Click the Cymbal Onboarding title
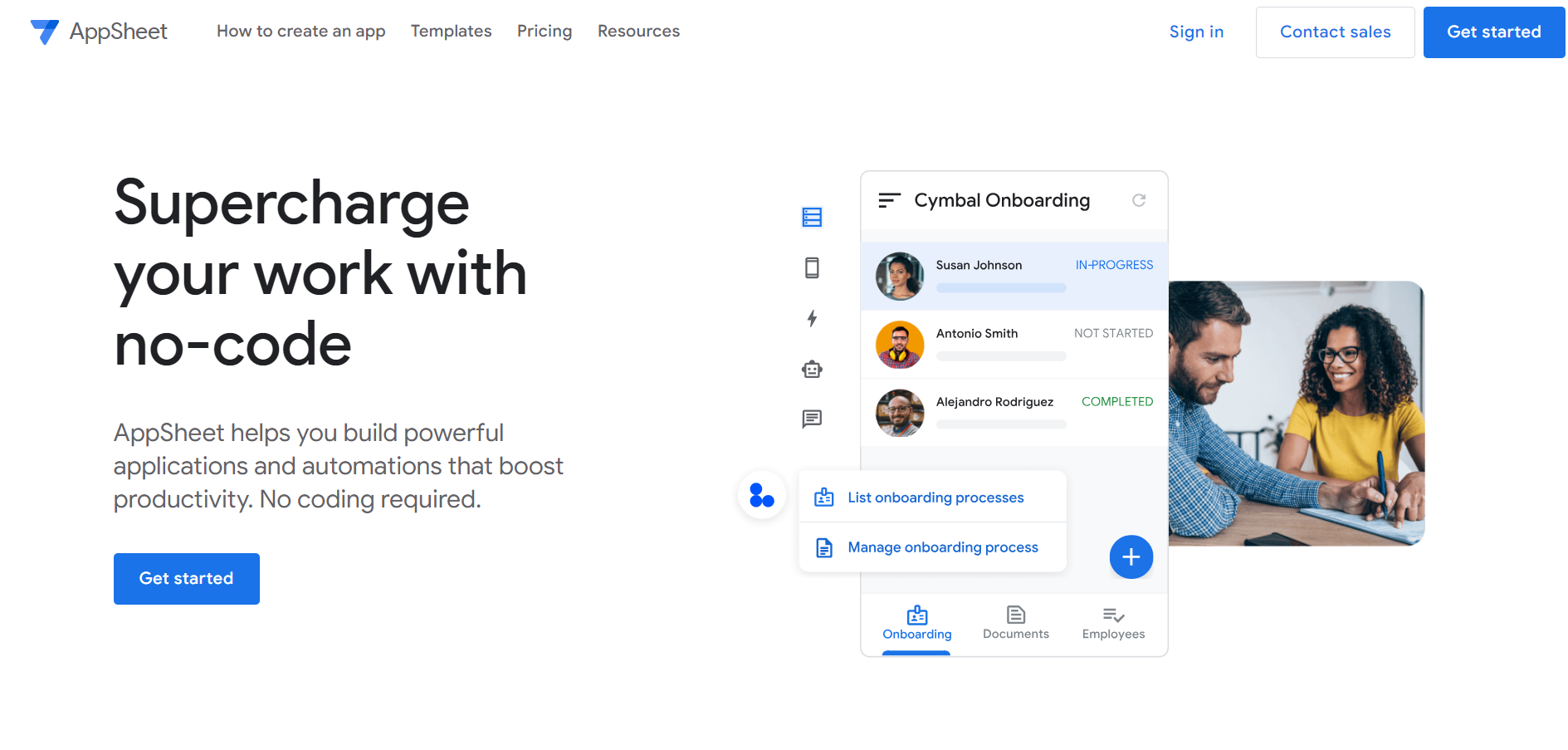Image resolution: width=1568 pixels, height=750 pixels. (x=1002, y=200)
